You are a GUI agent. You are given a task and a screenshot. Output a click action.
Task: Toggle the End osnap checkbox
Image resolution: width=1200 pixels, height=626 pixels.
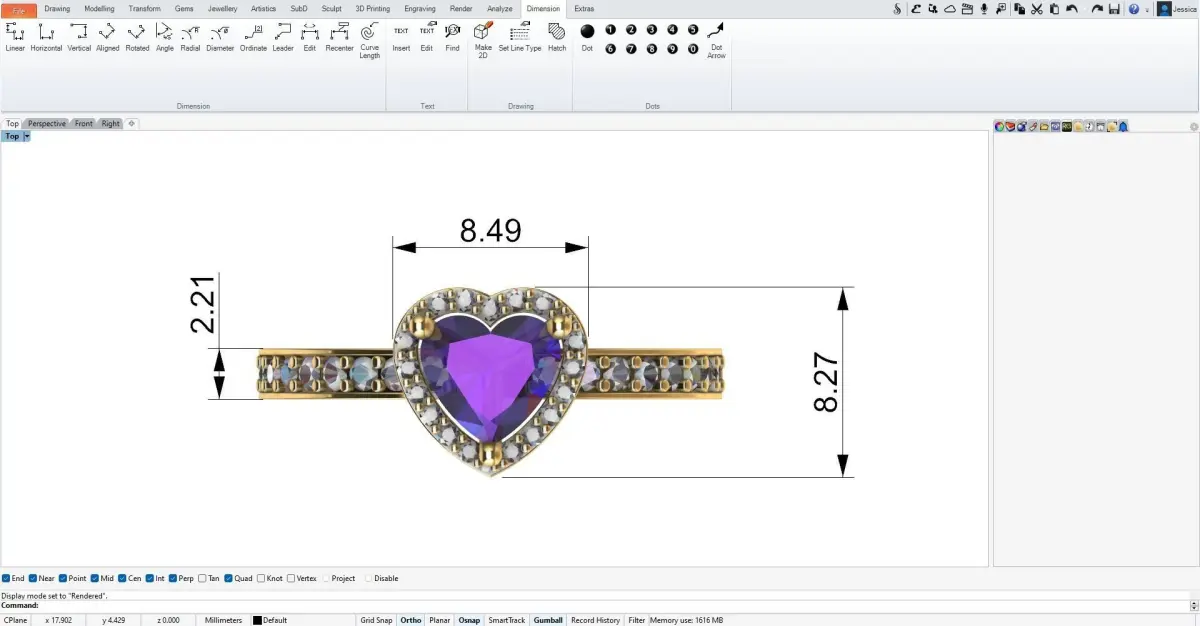(x=6, y=578)
